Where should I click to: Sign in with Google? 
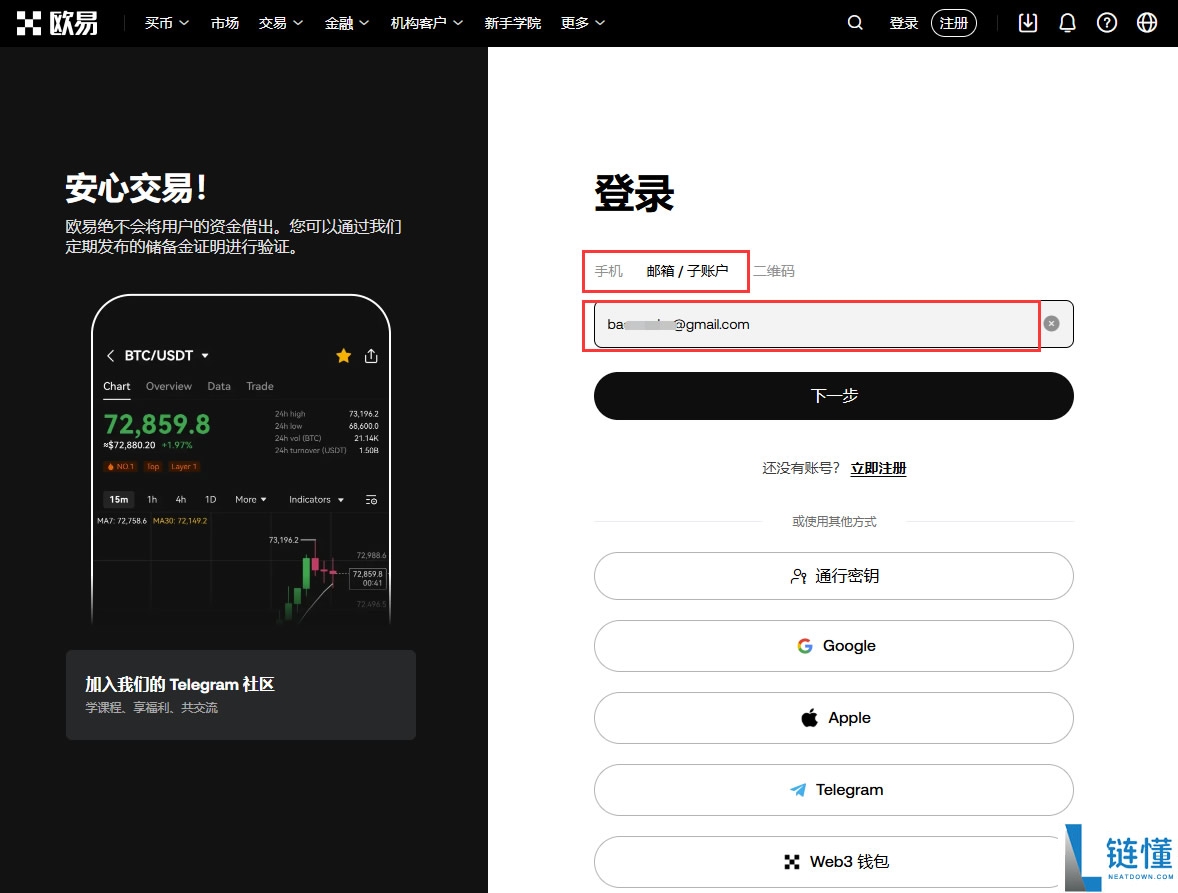click(x=833, y=646)
